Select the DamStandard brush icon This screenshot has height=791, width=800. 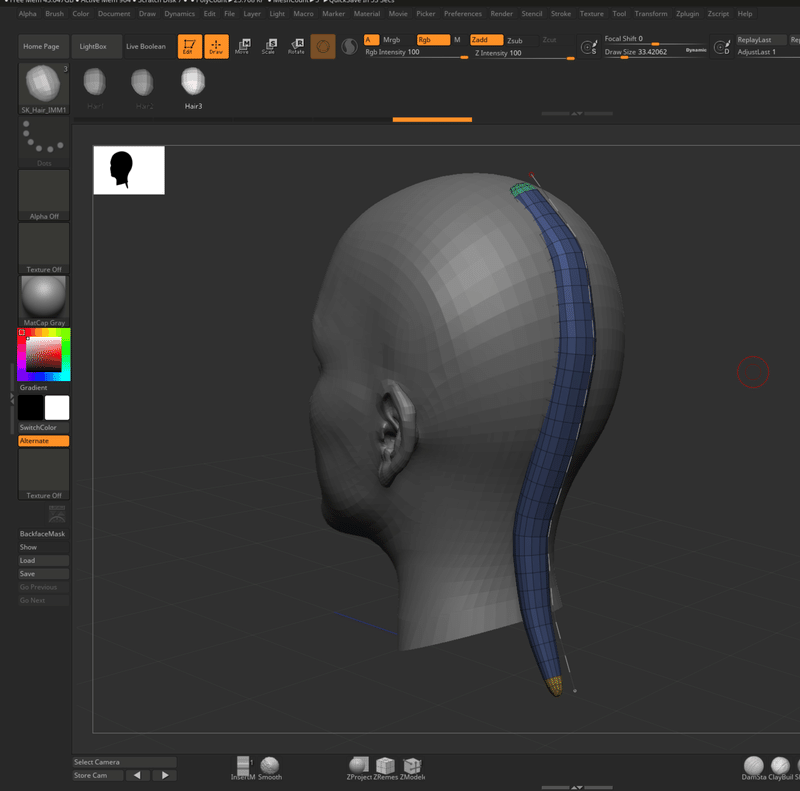[752, 766]
